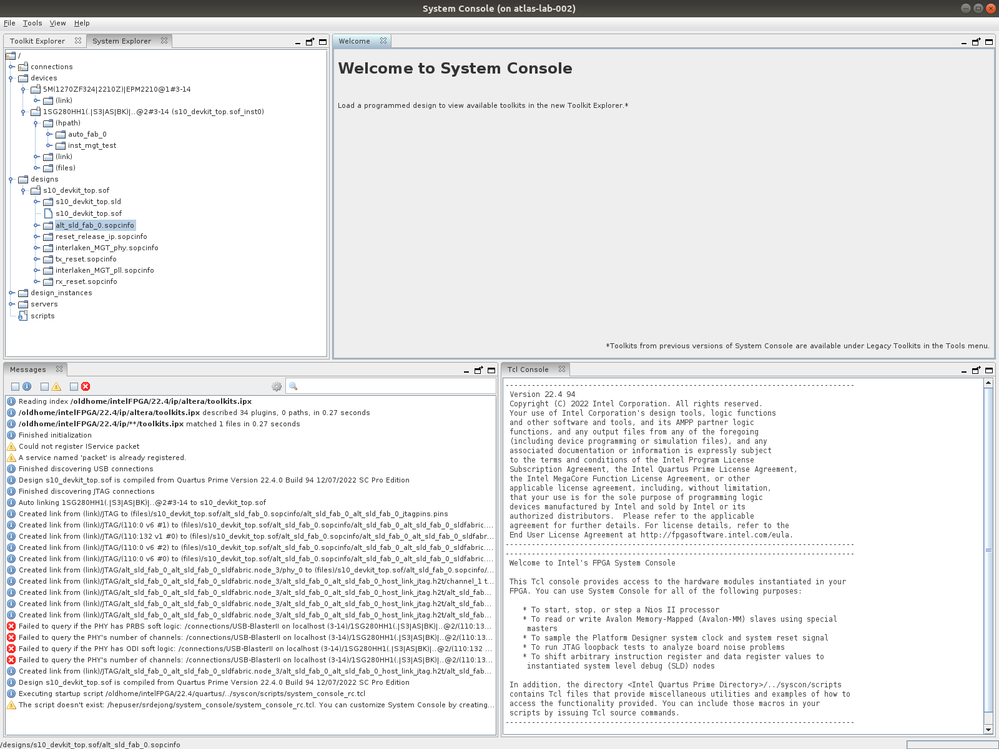The height and width of the screenshot is (749, 999).
Task: Click the s10_devkit_top.sof document file icon
Action: [48, 213]
